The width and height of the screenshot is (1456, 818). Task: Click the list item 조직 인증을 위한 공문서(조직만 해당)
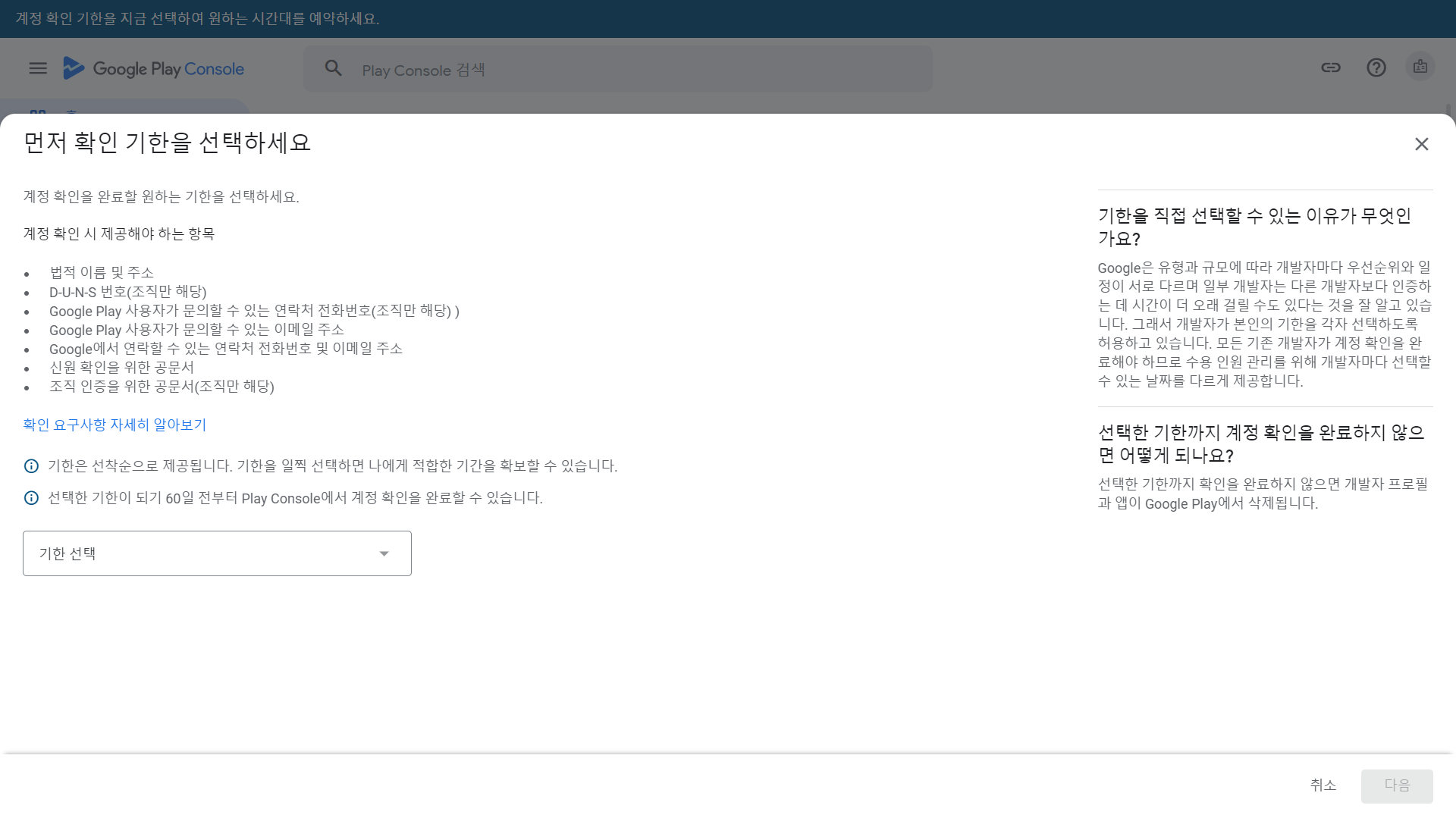[162, 387]
